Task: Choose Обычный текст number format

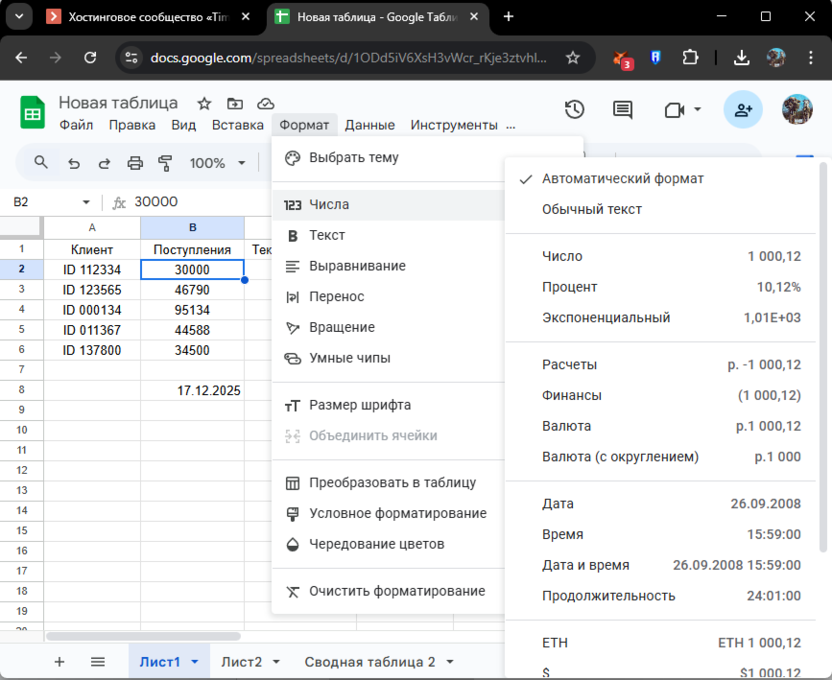Action: click(591, 209)
